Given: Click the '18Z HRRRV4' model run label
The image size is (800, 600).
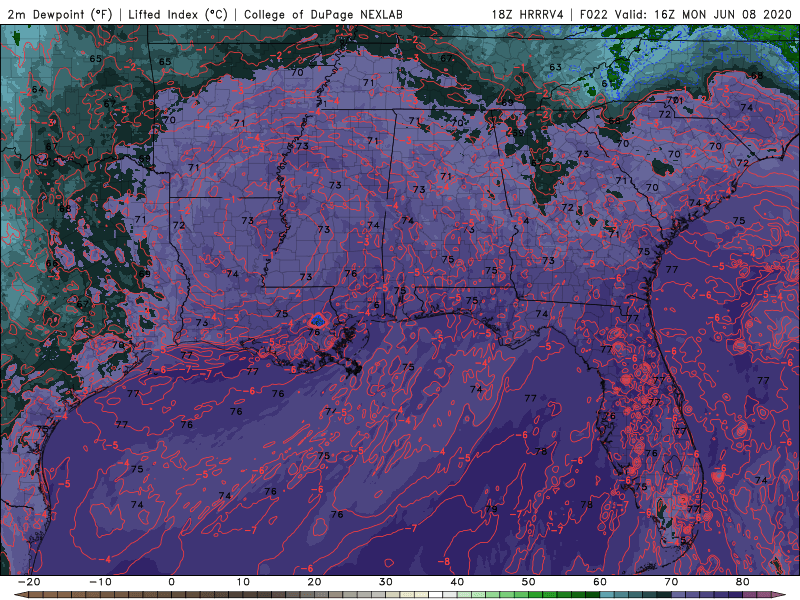Looking at the screenshot, I should tap(528, 15).
